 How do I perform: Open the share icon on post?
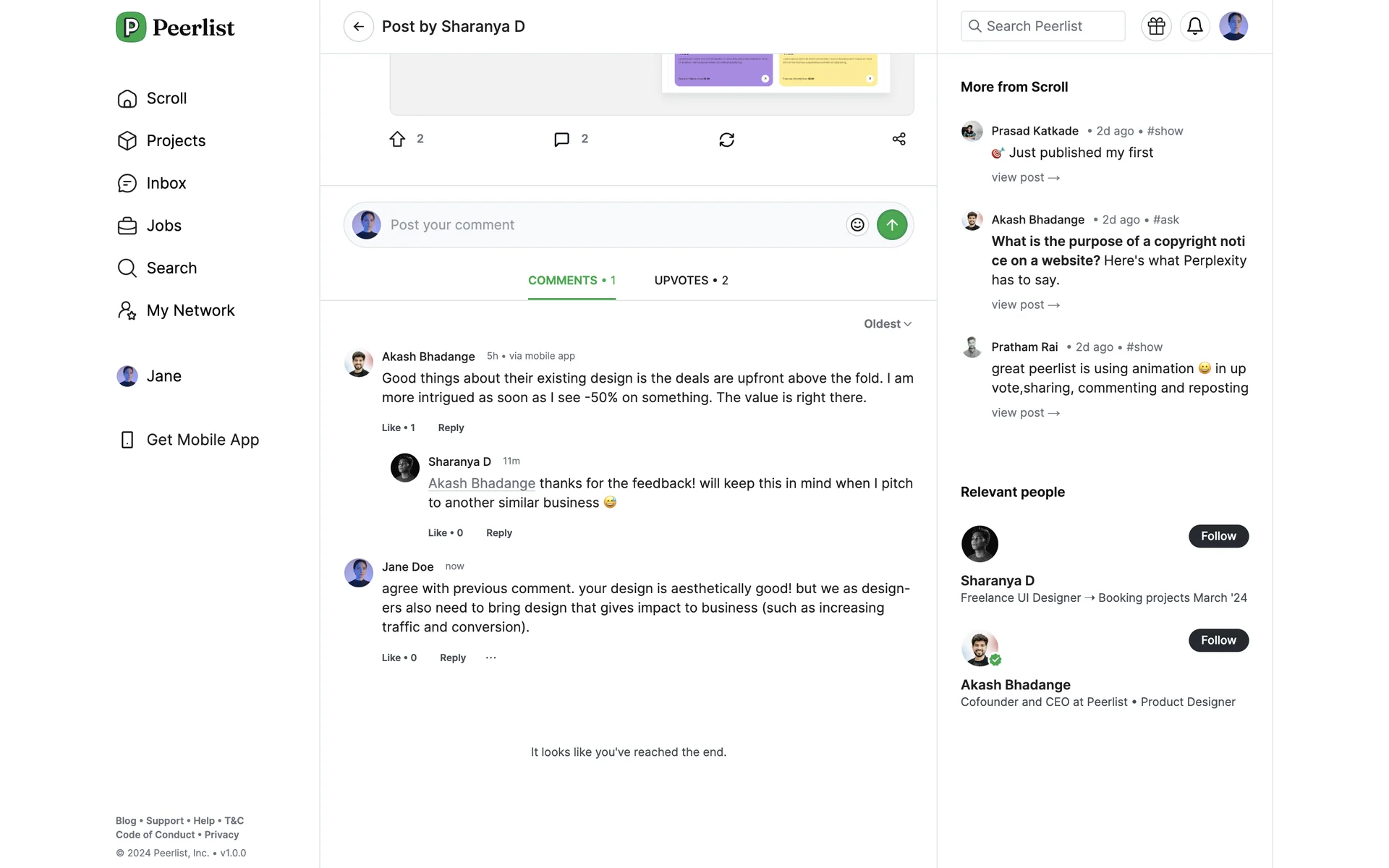click(x=899, y=139)
